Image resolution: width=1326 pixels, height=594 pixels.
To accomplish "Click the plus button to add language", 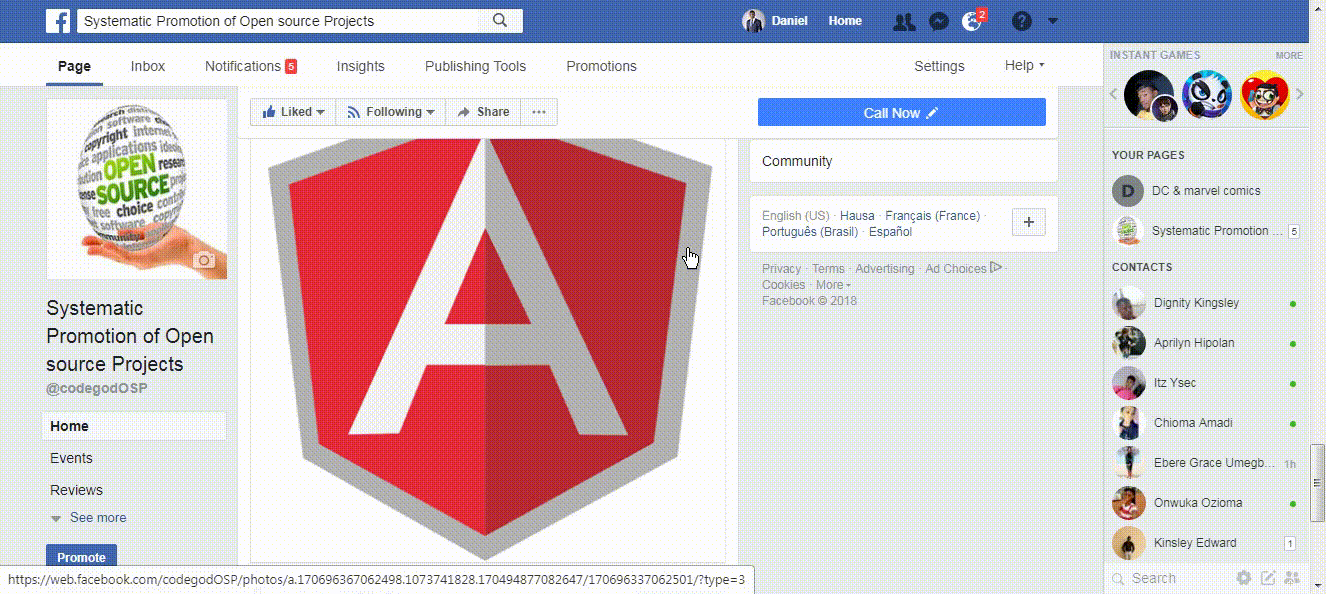I will point(1029,222).
